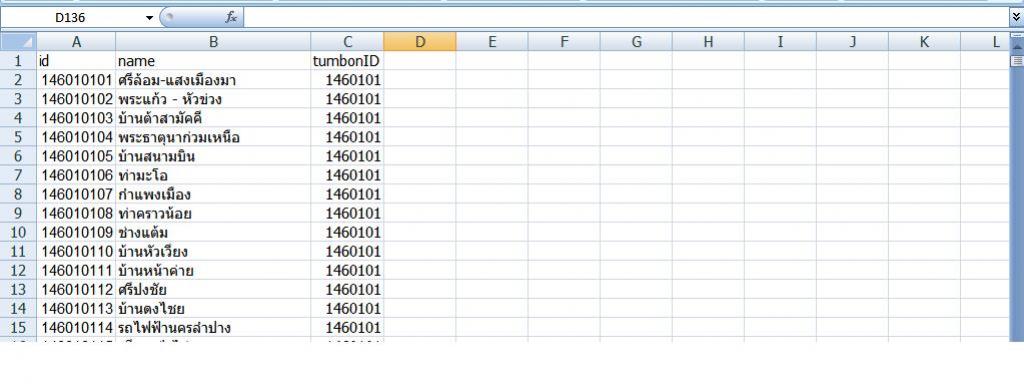Click cell containing 146010107
This screenshot has width=1024, height=384.
[76, 194]
